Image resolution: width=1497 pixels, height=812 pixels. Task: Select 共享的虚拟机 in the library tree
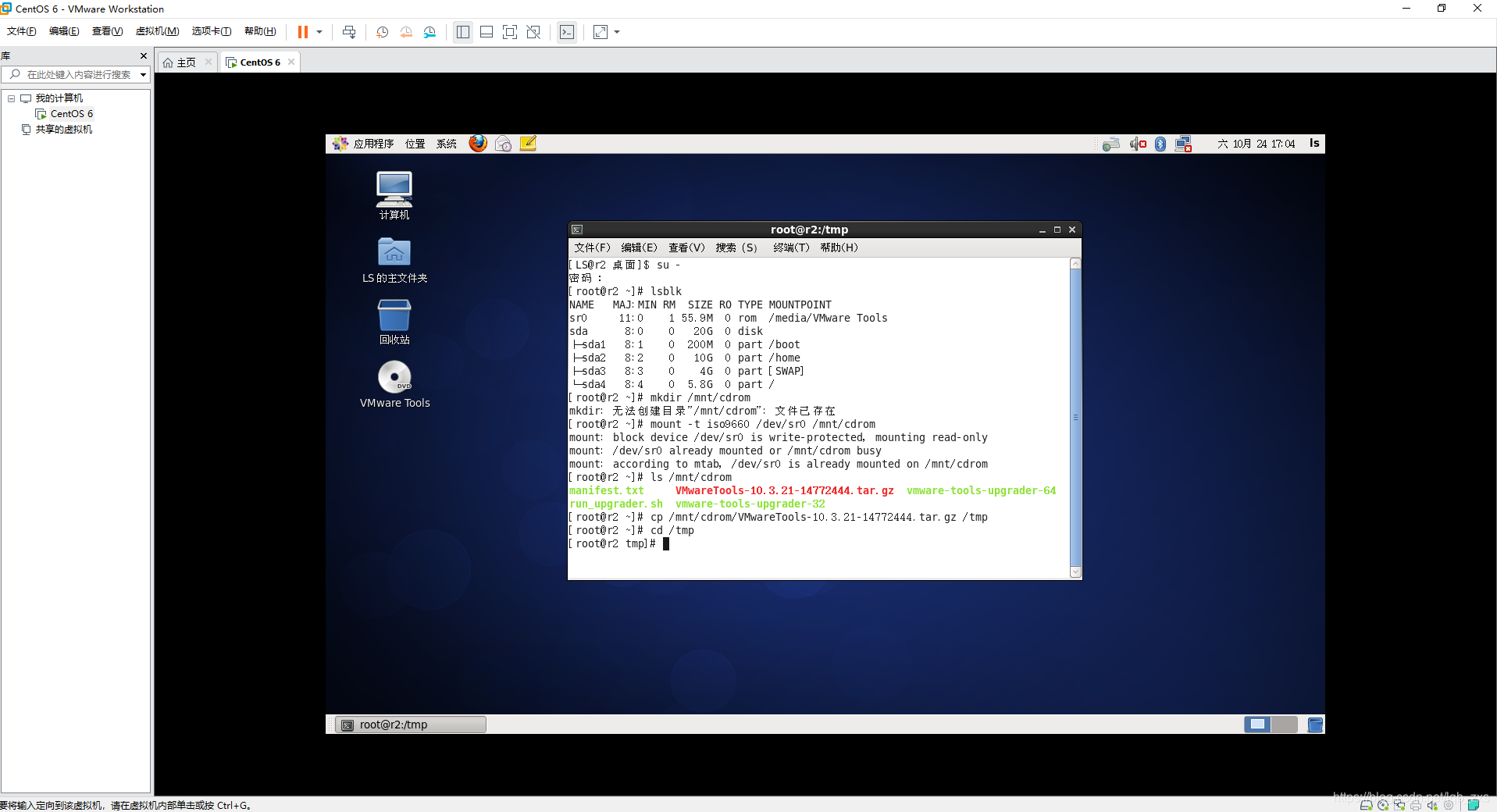pos(57,130)
